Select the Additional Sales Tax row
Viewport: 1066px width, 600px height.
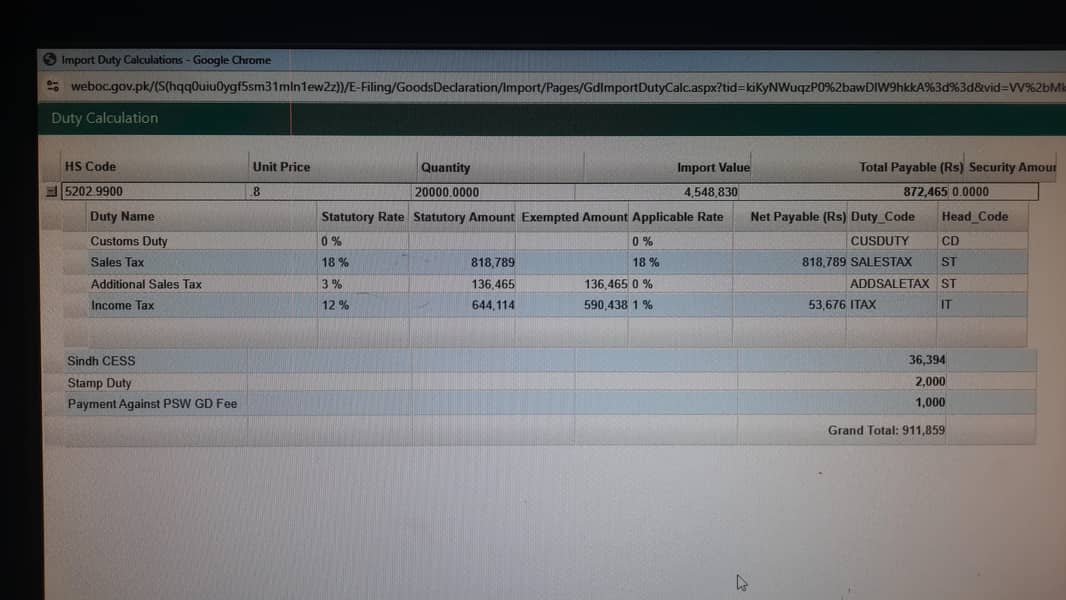click(x=545, y=284)
